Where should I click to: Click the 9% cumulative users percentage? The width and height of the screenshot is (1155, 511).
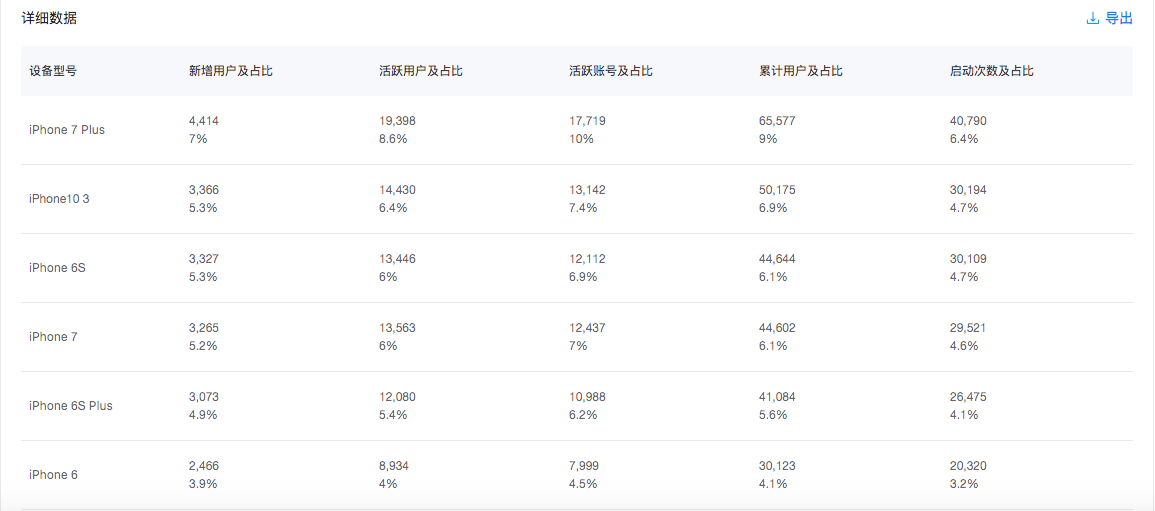768,138
